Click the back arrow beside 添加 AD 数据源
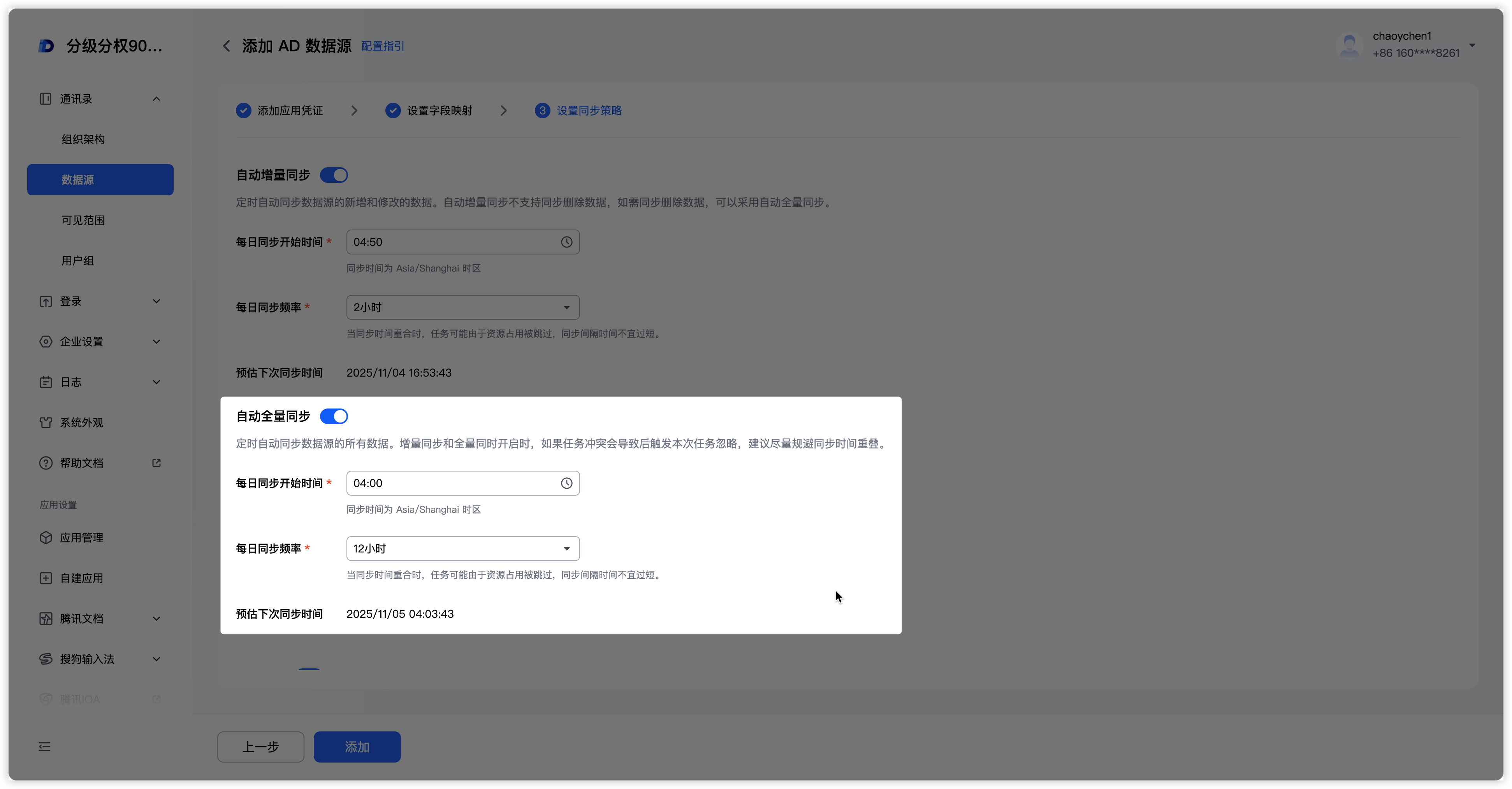Viewport: 1512px width, 789px height. click(226, 46)
